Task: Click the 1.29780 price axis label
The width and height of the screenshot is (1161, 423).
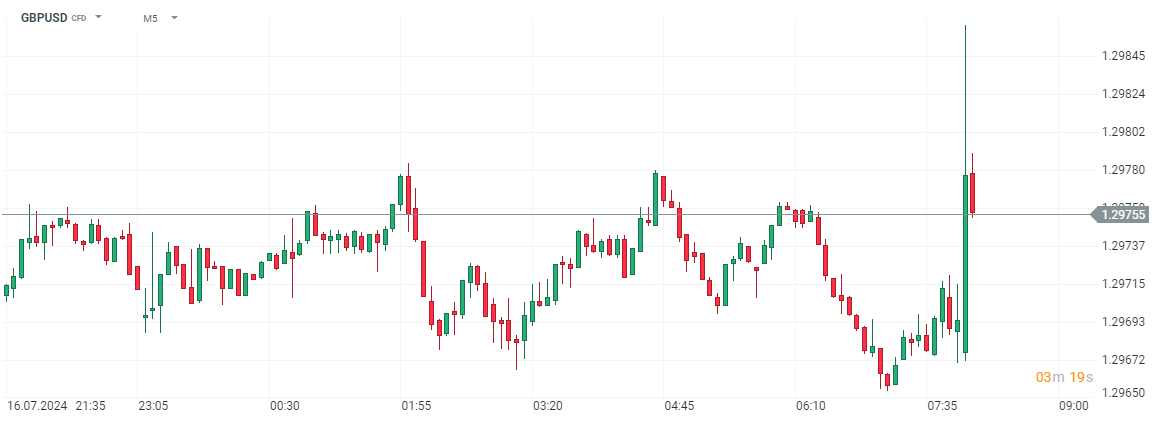Action: [1123, 170]
